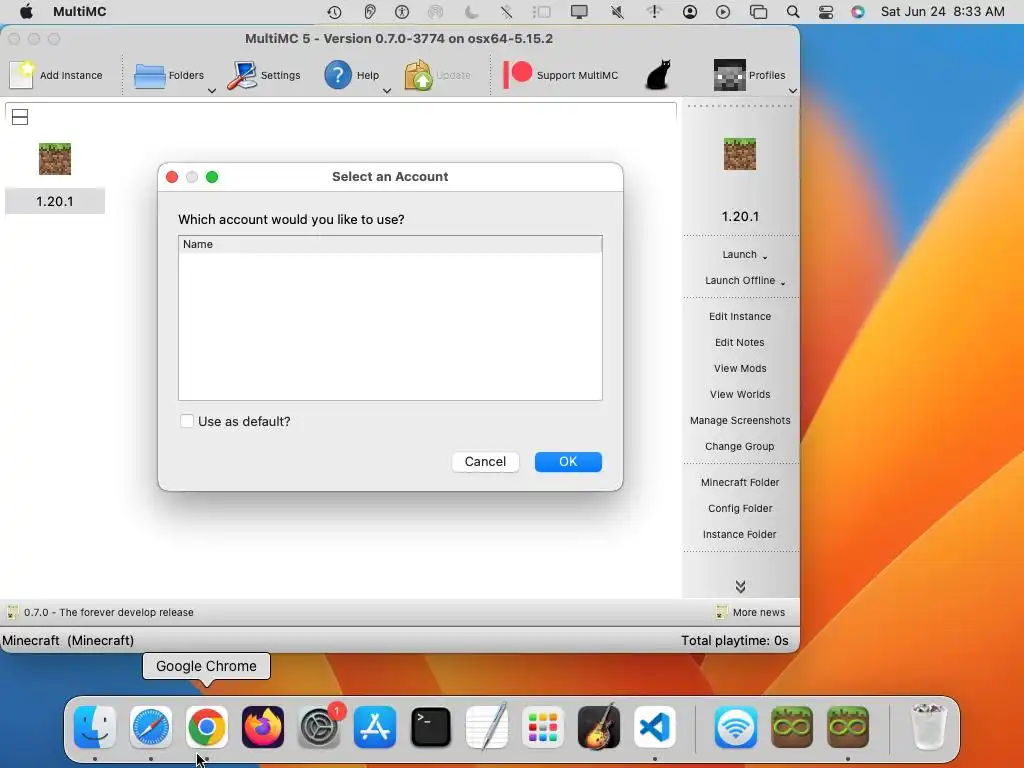Open Launchpad from the Dock

click(x=543, y=727)
